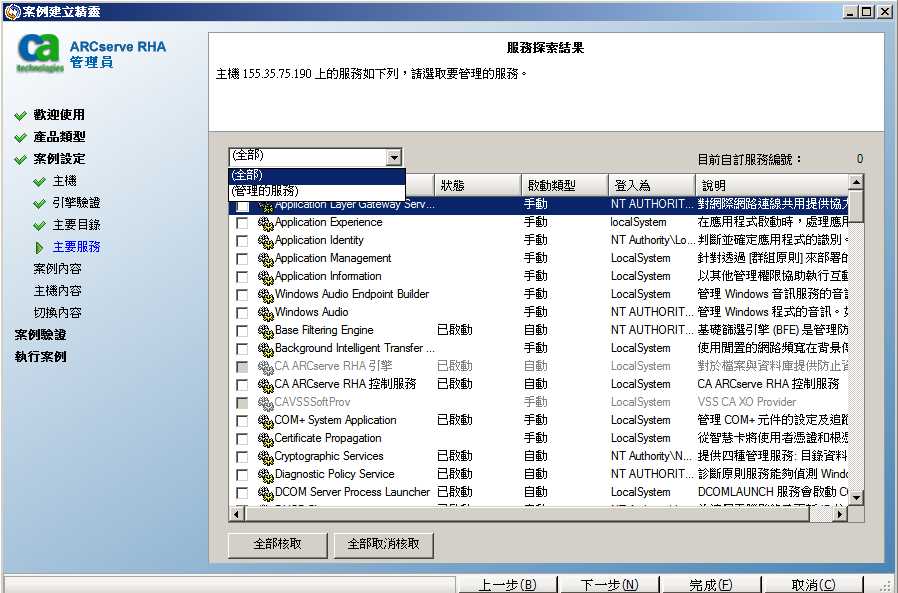Click the wizard title bar icon
Viewport: 898px width, 593px height.
point(12,11)
